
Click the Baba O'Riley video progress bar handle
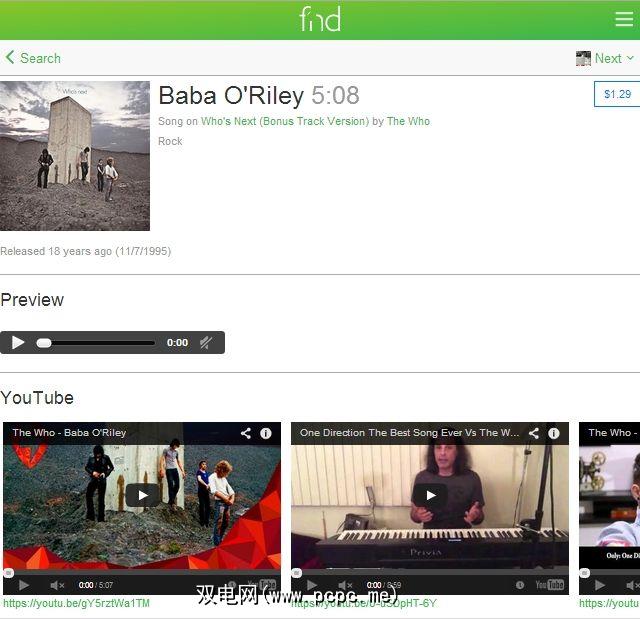point(9,573)
